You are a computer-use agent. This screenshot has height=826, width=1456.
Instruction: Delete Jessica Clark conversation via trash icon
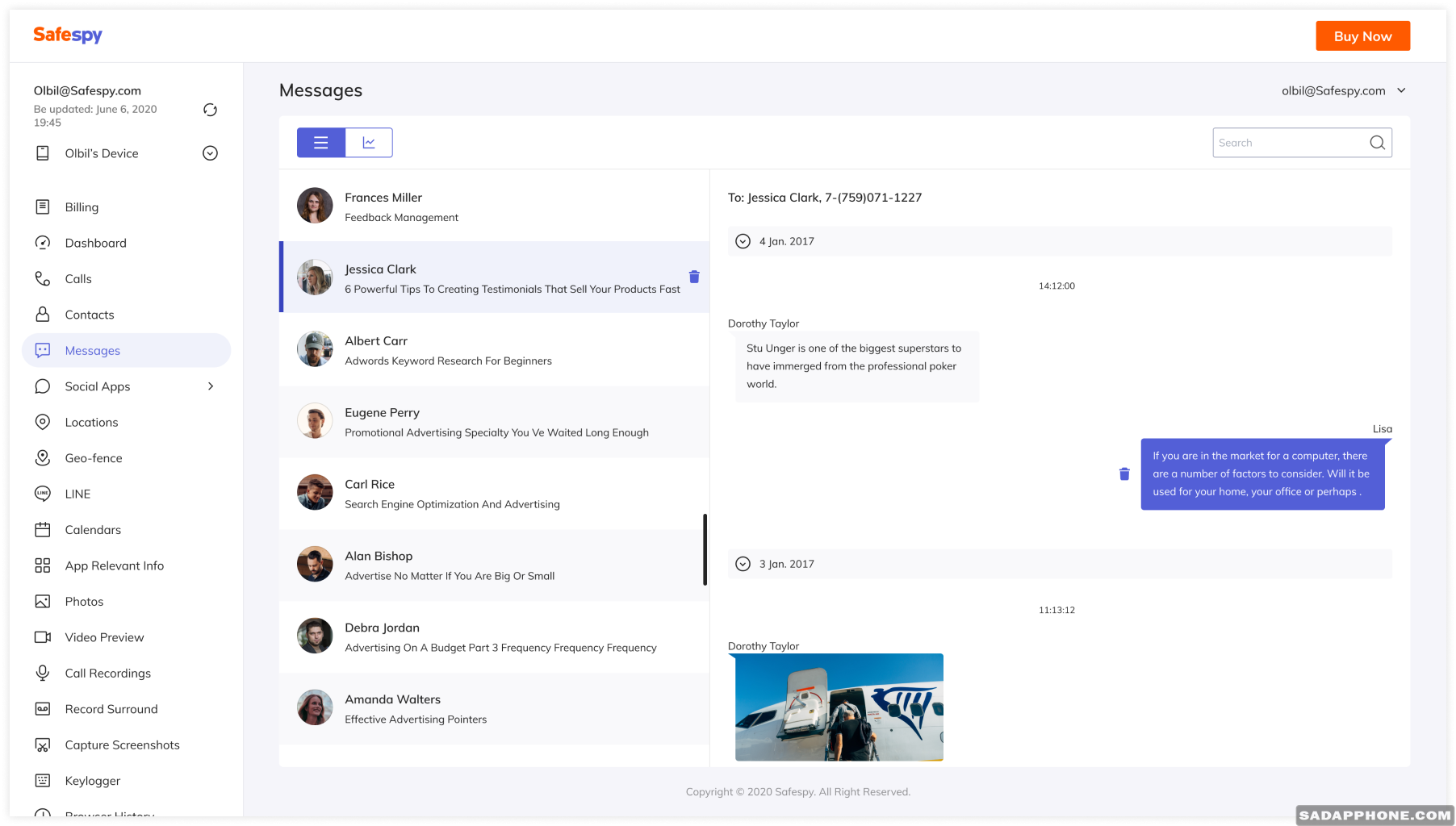694,277
